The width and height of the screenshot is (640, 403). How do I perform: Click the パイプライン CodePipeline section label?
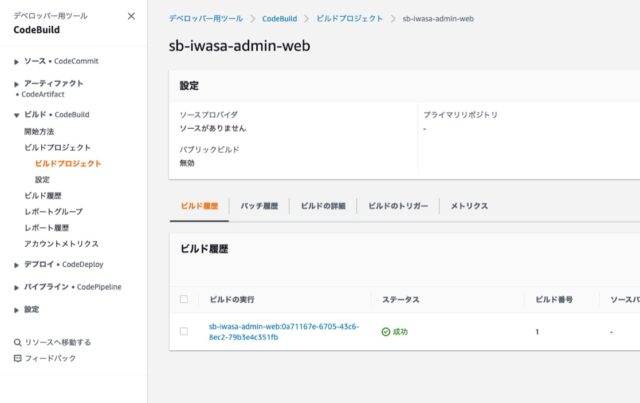[x=73, y=287]
